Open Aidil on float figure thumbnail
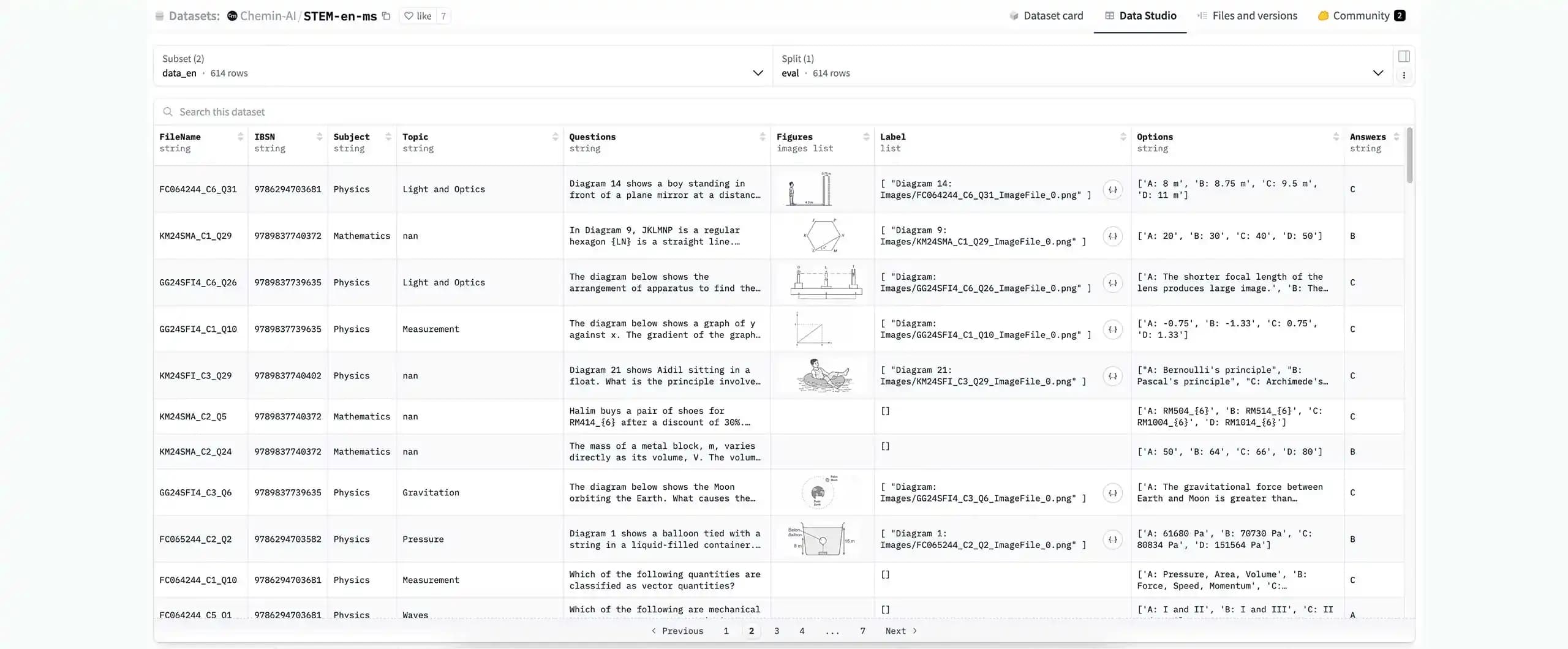The height and width of the screenshot is (649, 1568). pos(824,375)
